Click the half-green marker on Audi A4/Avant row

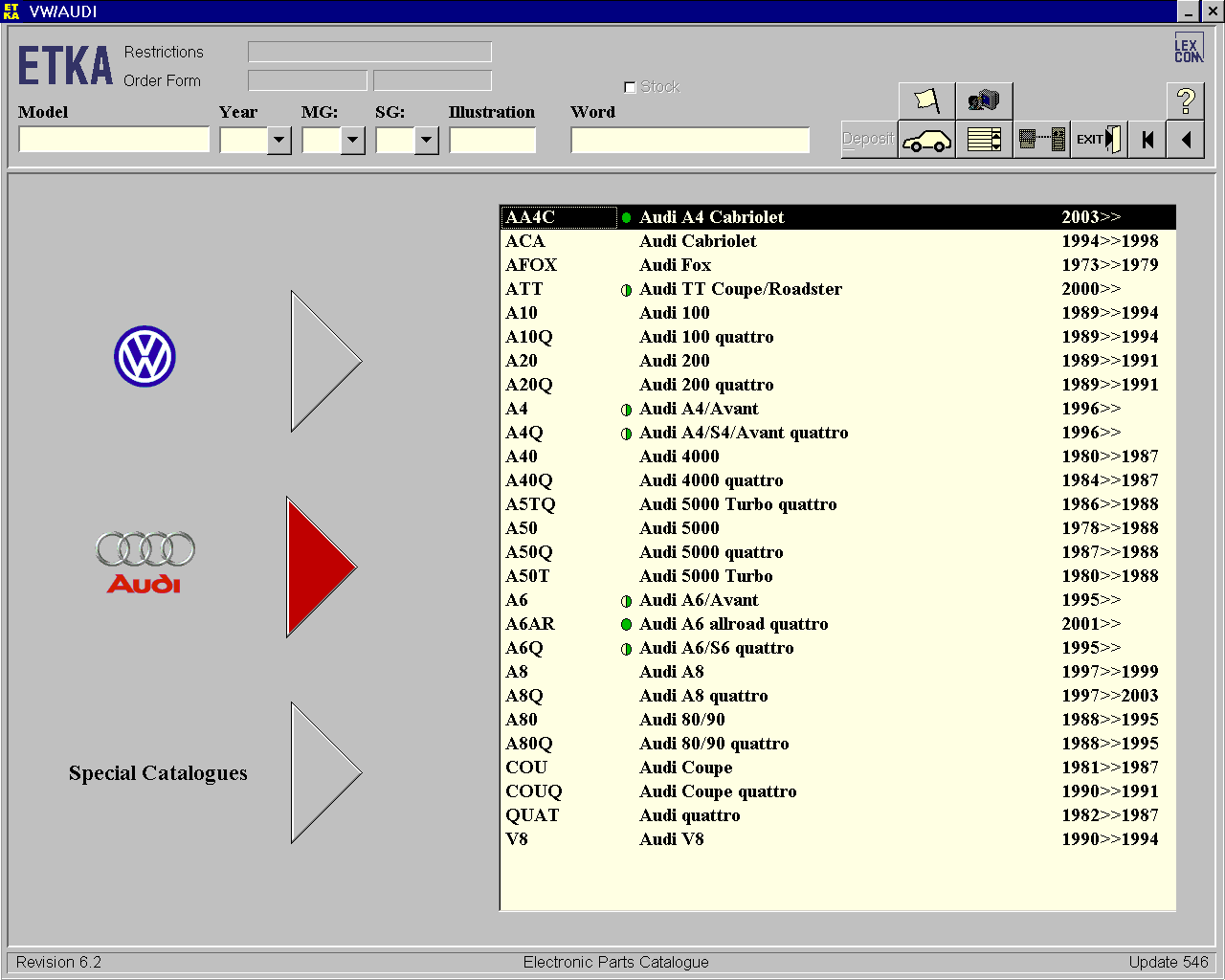point(627,410)
